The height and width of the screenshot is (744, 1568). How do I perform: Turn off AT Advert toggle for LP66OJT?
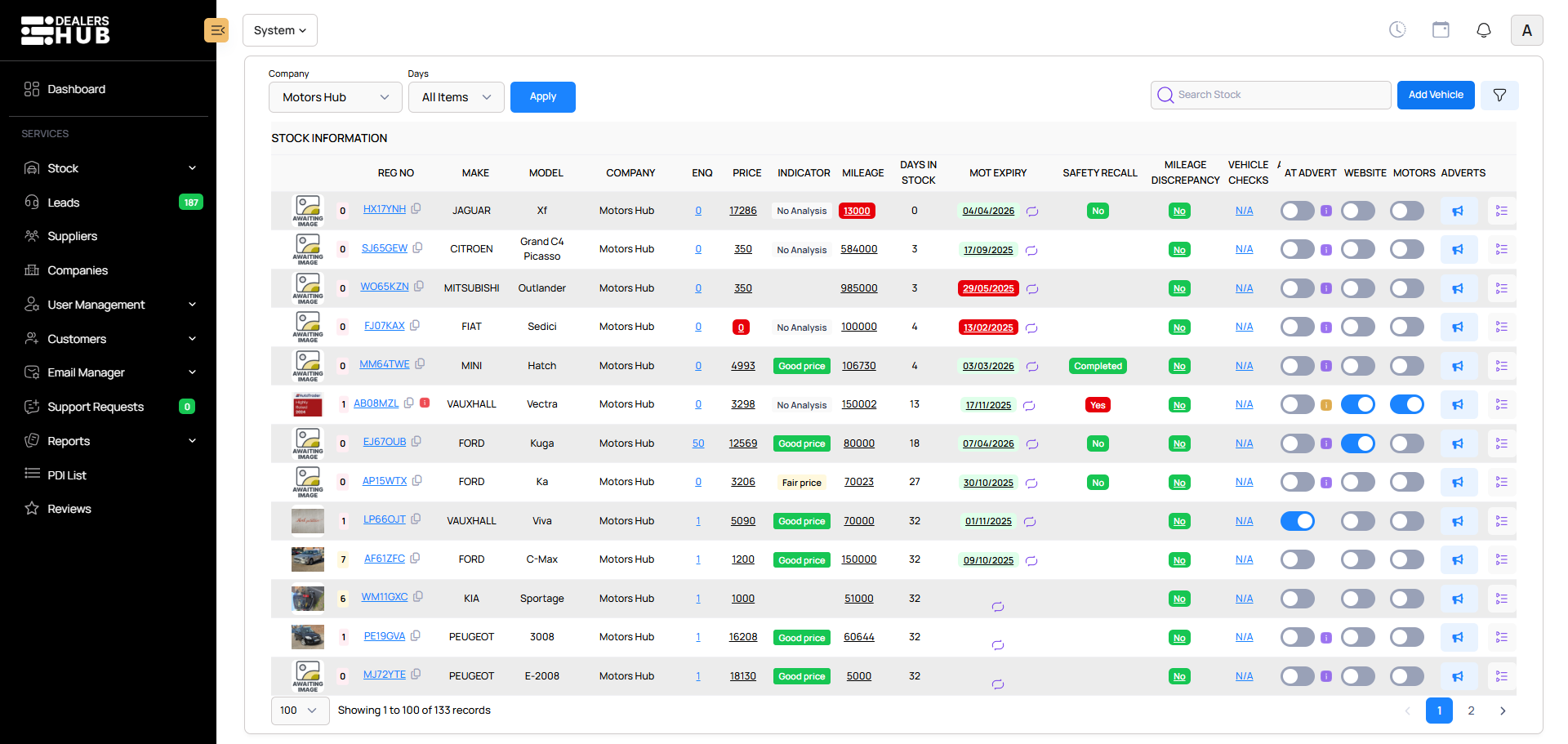point(1297,521)
